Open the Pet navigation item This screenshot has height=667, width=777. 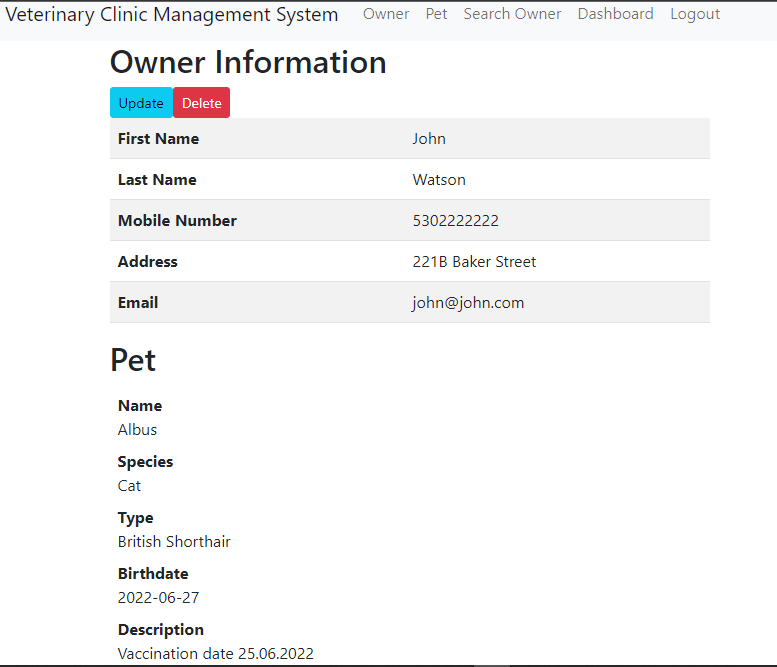tap(436, 14)
